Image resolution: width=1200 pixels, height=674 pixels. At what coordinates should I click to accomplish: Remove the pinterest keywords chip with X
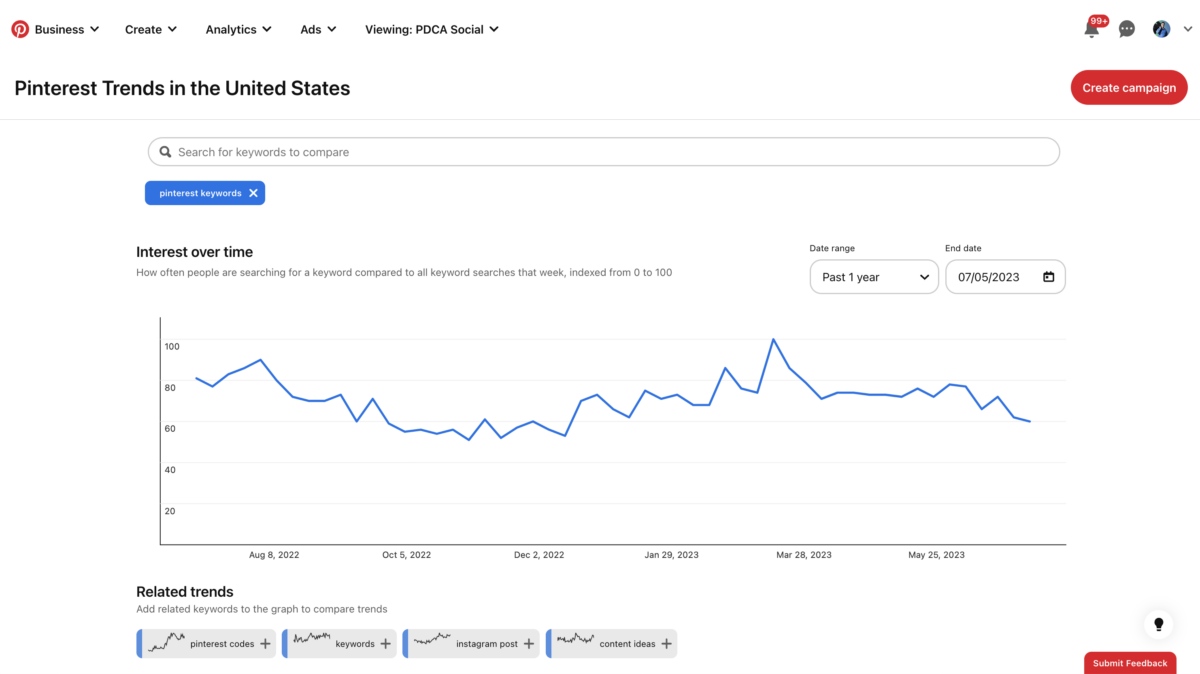[253, 193]
